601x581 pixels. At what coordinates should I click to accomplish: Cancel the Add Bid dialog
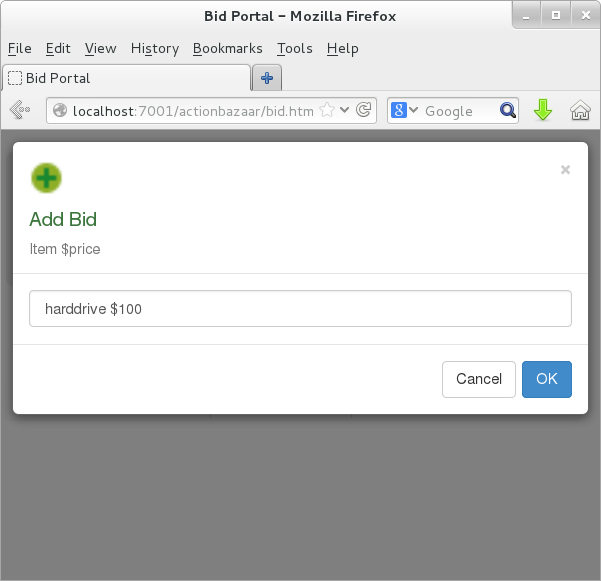point(478,379)
